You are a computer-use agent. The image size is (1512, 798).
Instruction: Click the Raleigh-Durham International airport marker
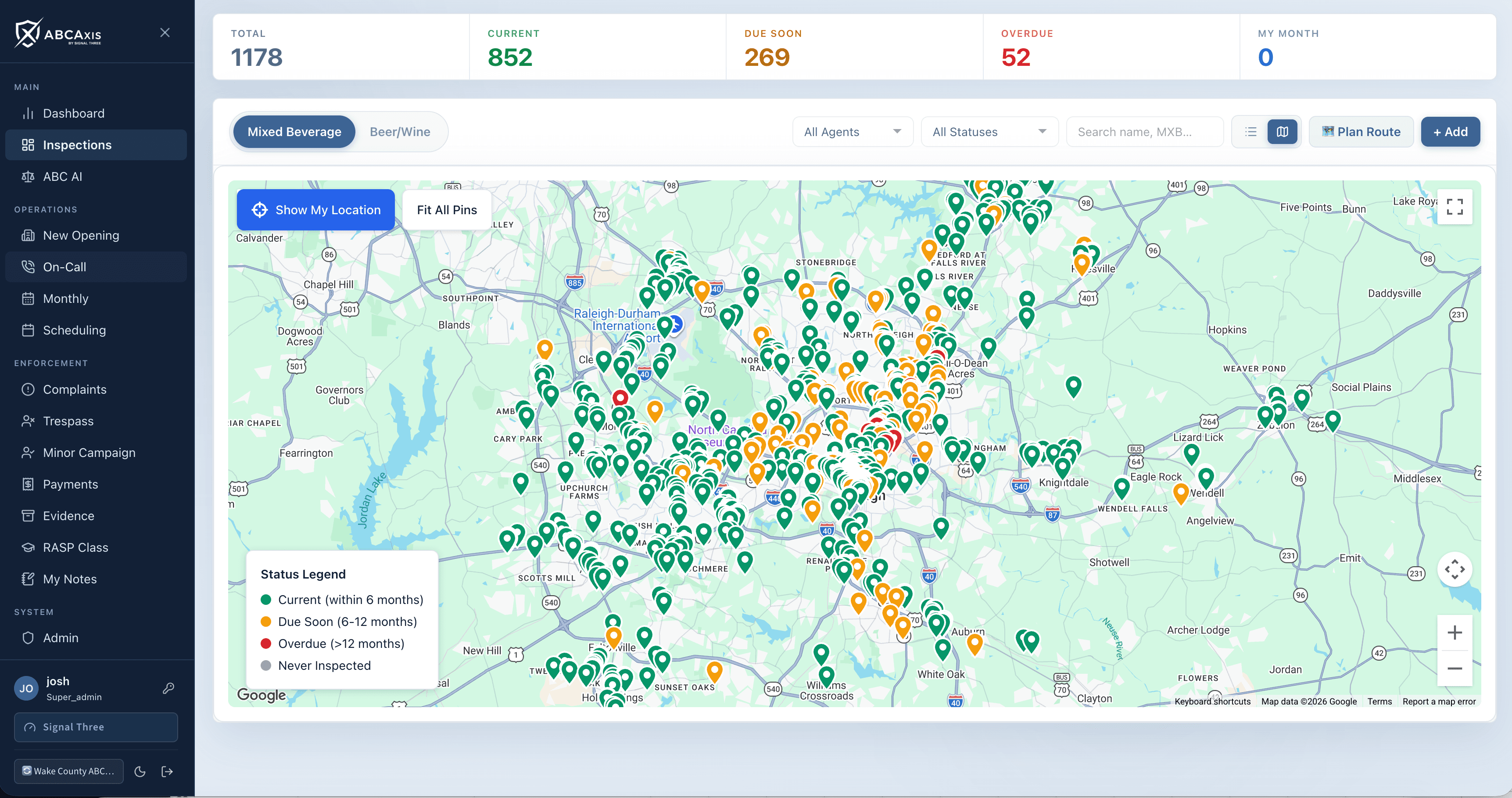click(676, 325)
